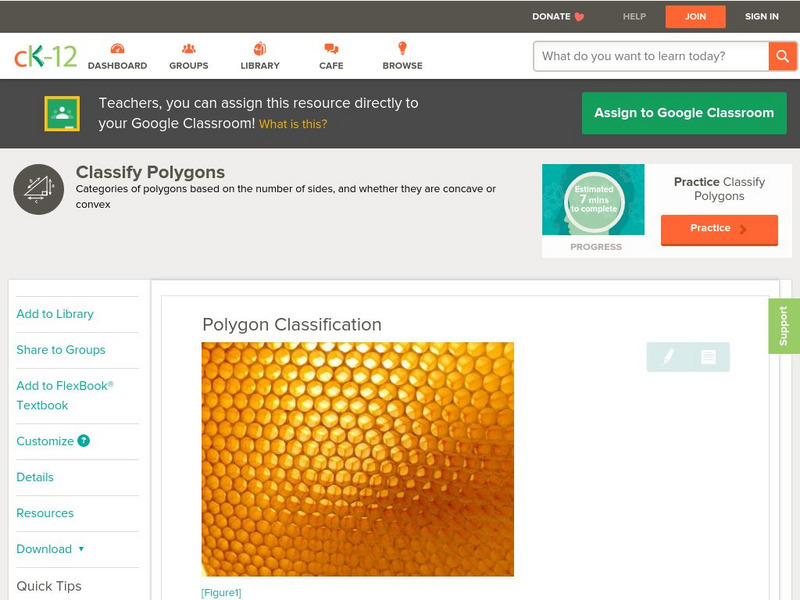The image size is (800, 600).
Task: Open the Dashboard gauge icon
Action: click(118, 48)
